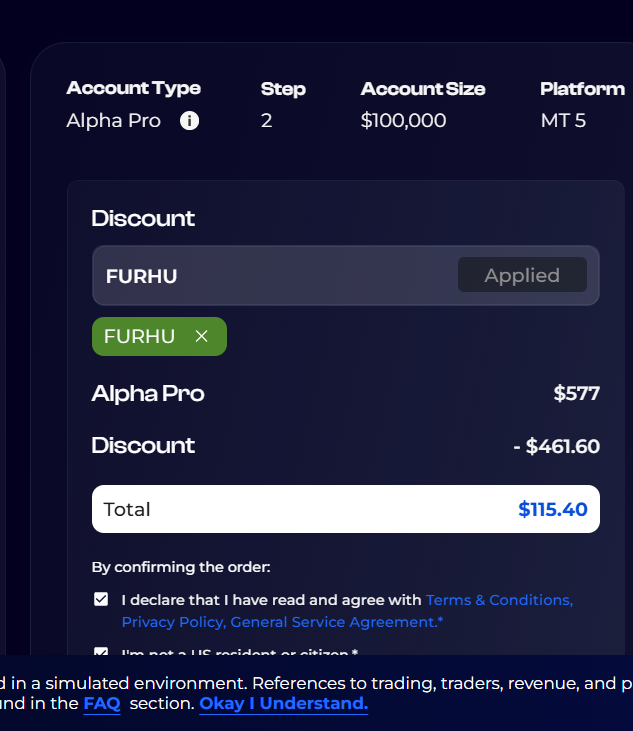Image resolution: width=633 pixels, height=731 pixels.
Task: Open the Privacy Policy link
Action: click(172, 622)
